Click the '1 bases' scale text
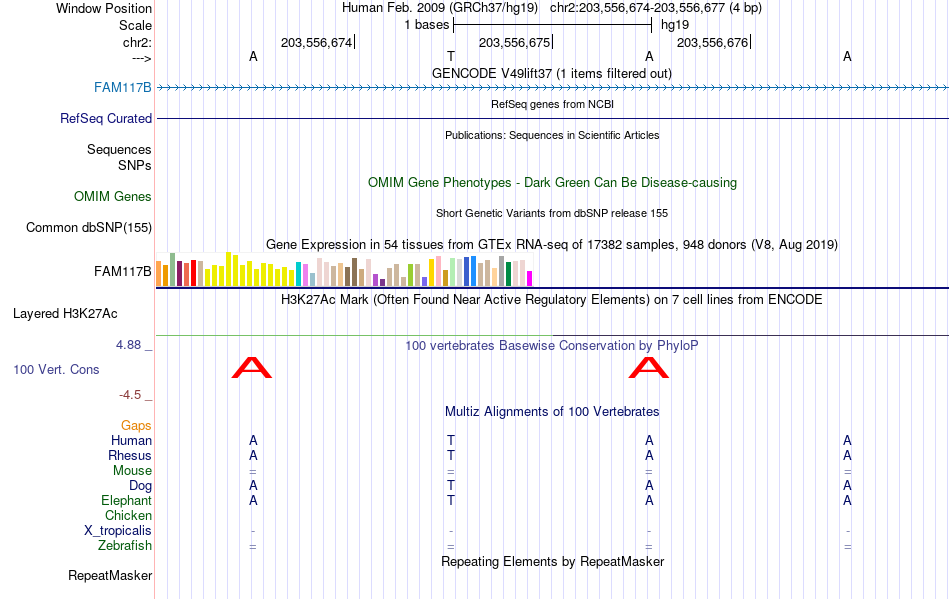The height and width of the screenshot is (599, 950). (427, 25)
